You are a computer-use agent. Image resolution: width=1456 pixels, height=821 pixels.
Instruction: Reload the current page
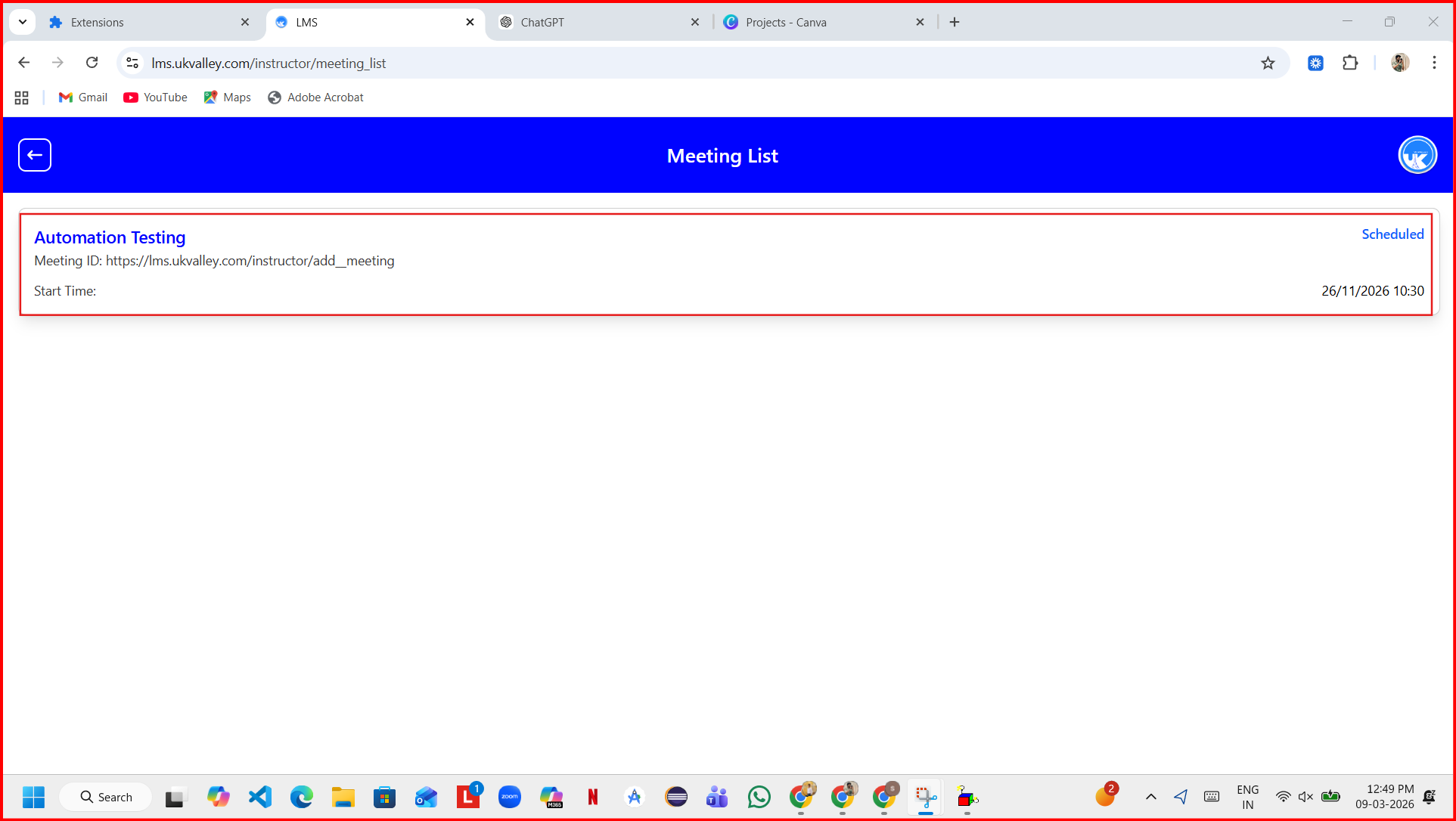[92, 63]
